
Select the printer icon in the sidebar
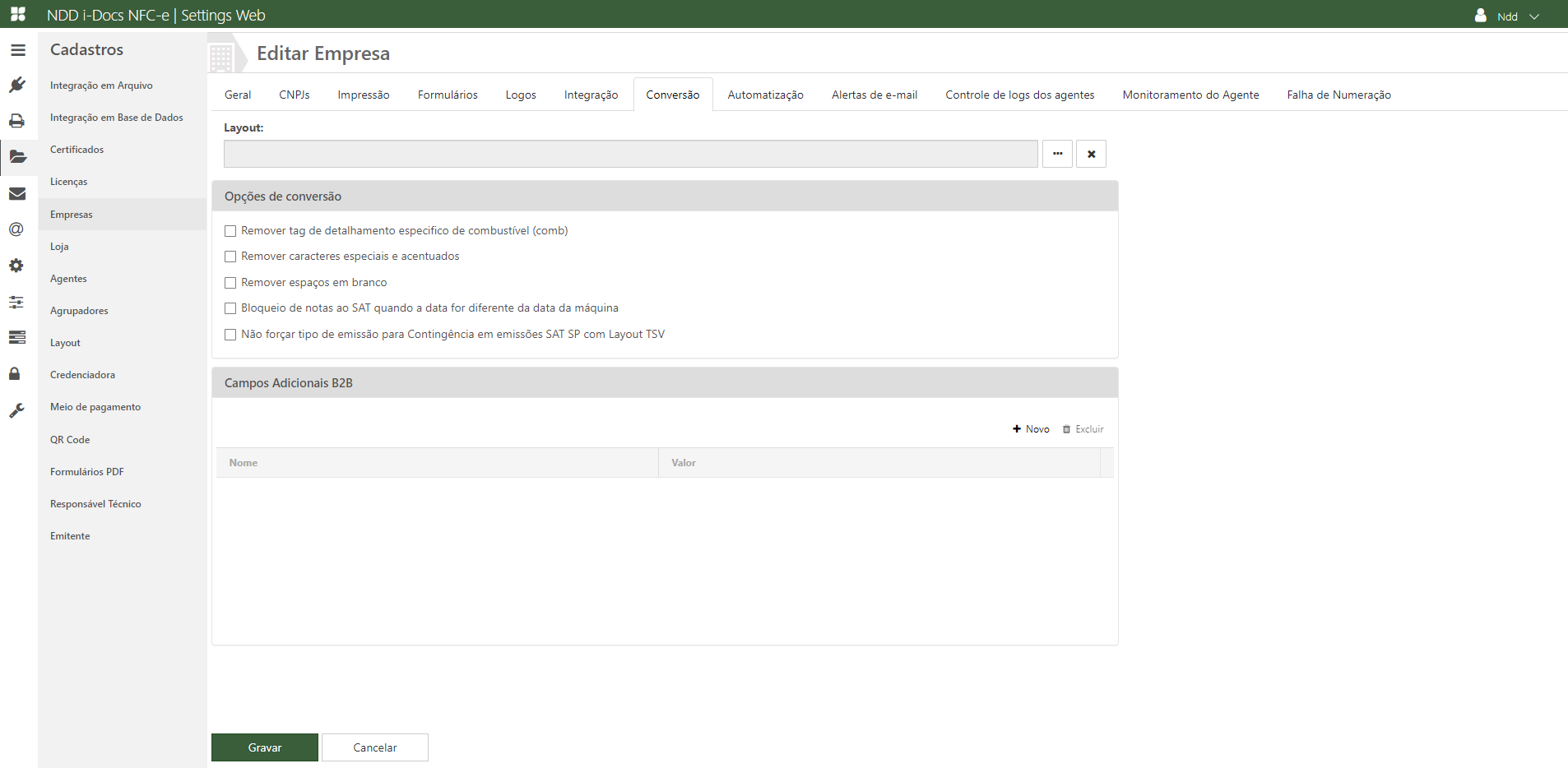tap(17, 121)
